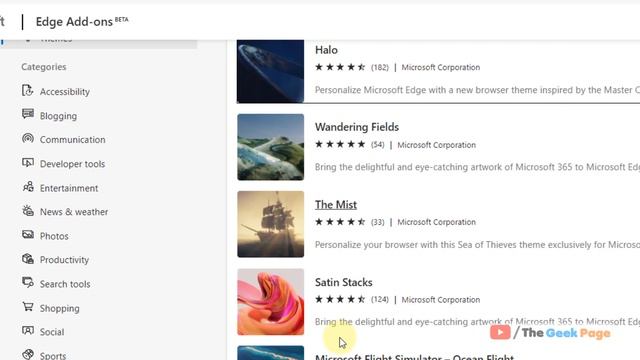Open News & weather category
This screenshot has height=360, width=640.
74,212
